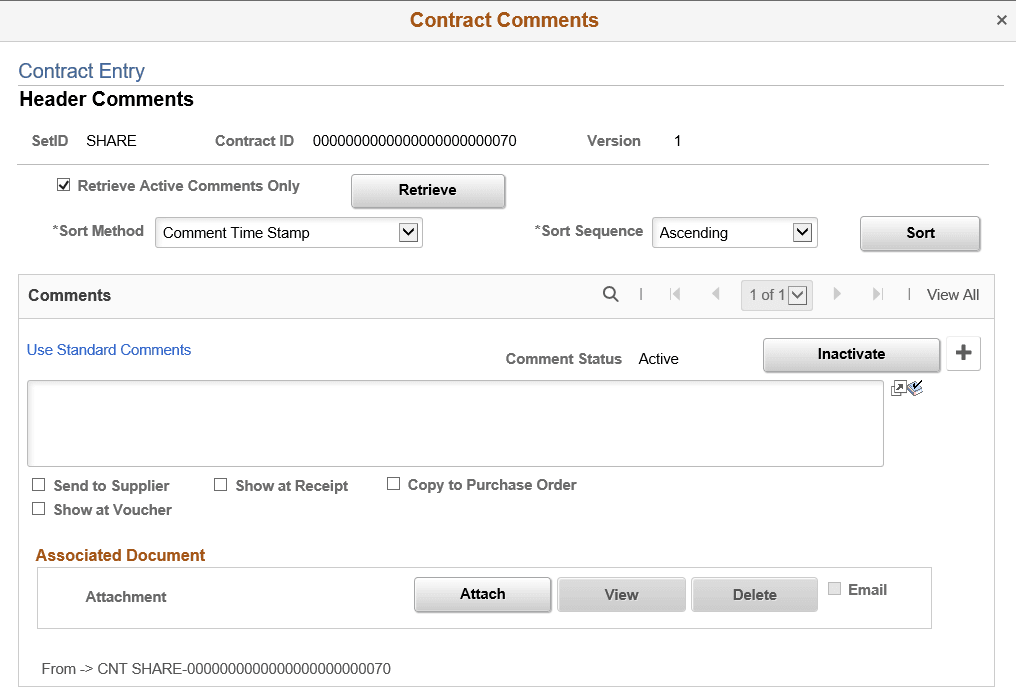This screenshot has width=1016, height=695.
Task: Jump to first record using first-row arrow
Action: (x=675, y=295)
